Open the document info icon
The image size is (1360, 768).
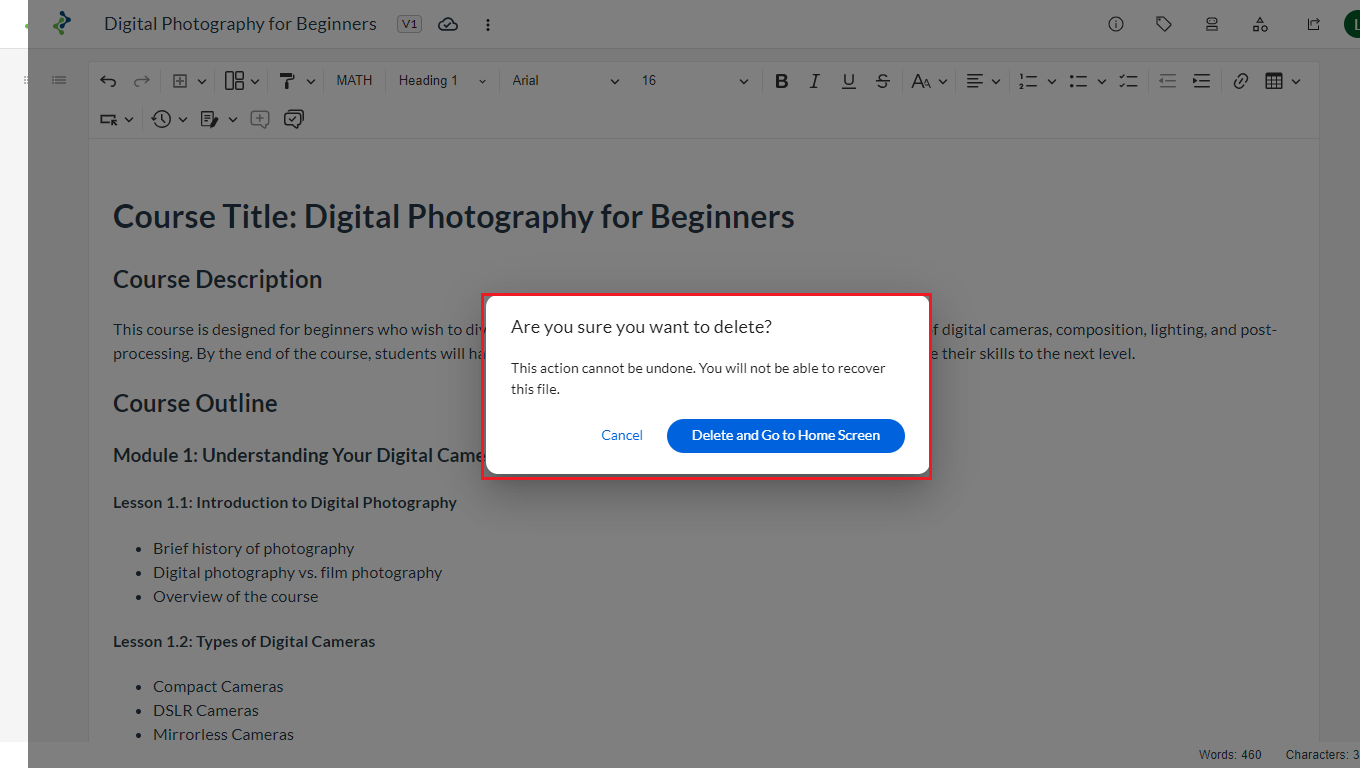(1116, 24)
